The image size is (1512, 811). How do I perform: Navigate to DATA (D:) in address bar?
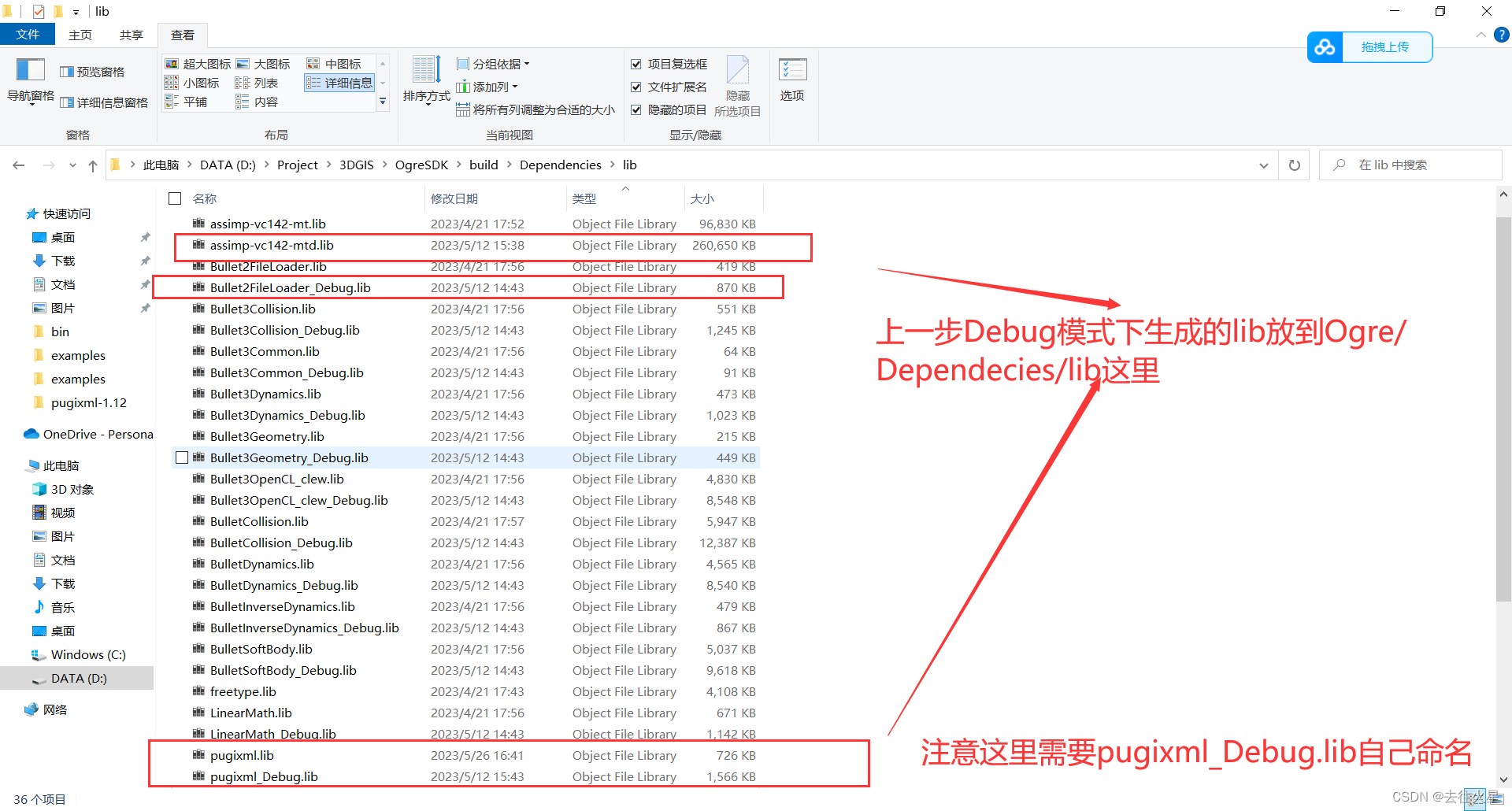click(x=228, y=165)
